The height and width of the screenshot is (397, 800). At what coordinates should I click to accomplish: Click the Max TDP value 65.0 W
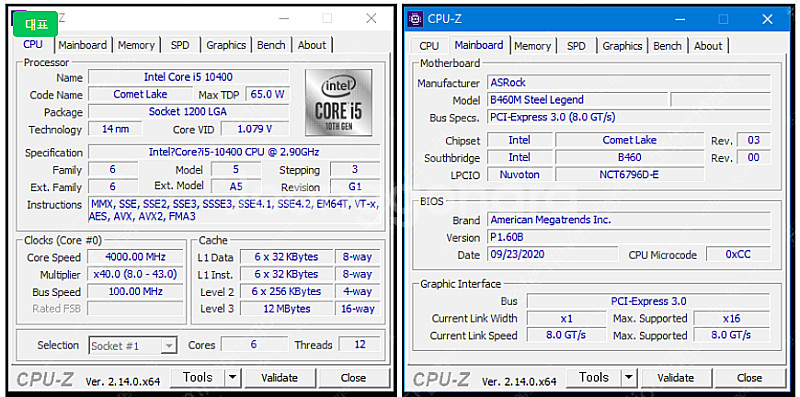pos(267,94)
